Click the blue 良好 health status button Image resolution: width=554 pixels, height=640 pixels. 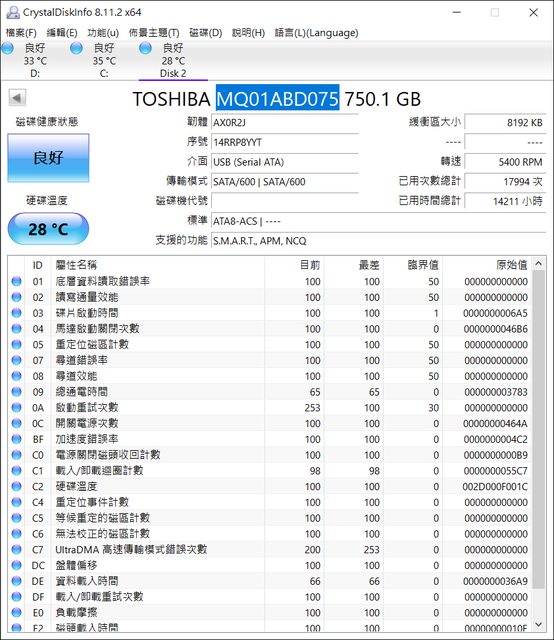coord(48,158)
